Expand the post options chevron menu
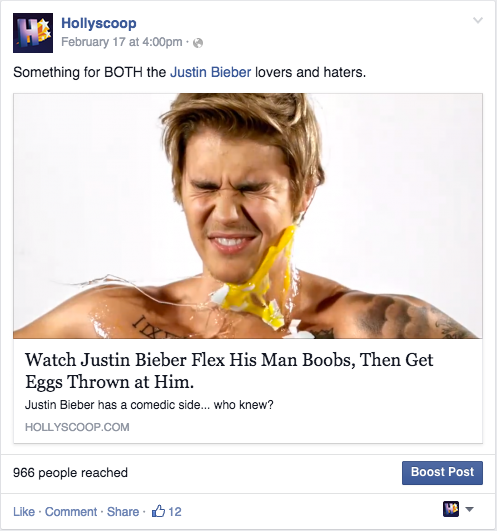 (478, 21)
